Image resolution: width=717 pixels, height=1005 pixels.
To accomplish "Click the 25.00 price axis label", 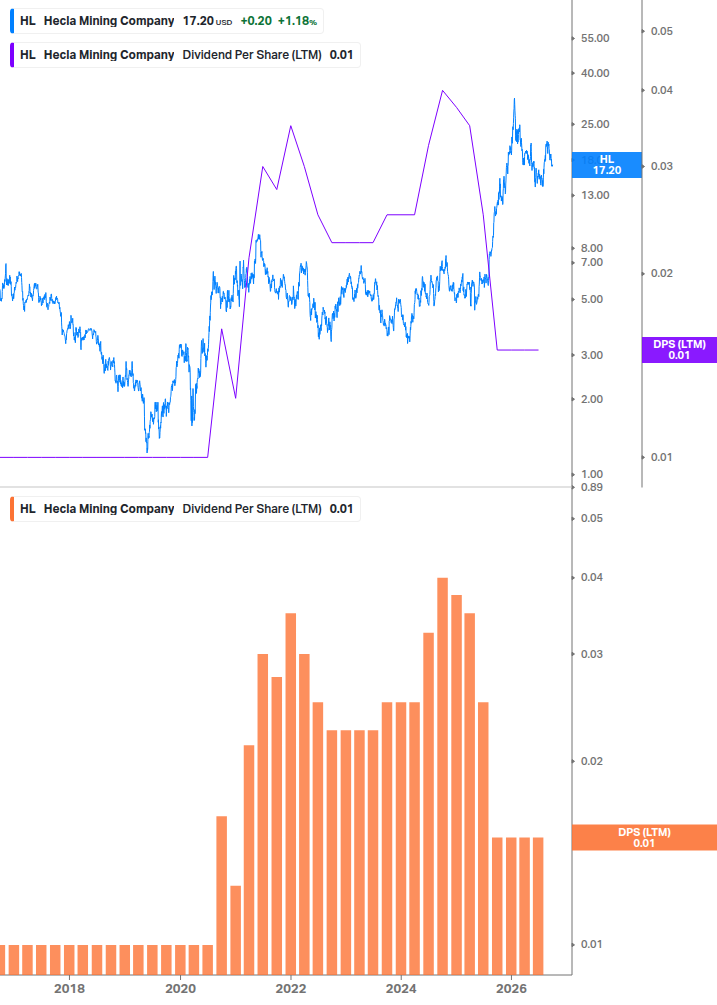I will point(595,124).
